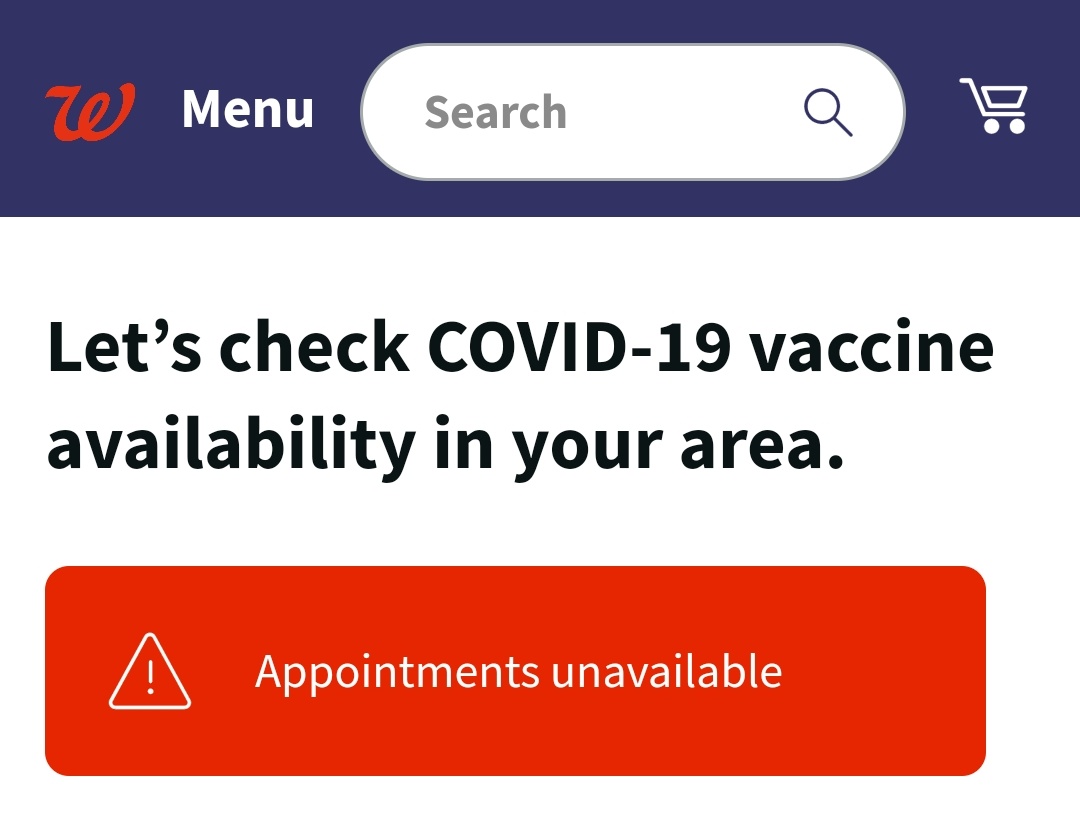Click the warning triangle alert icon
The image size is (1080, 832).
[149, 671]
